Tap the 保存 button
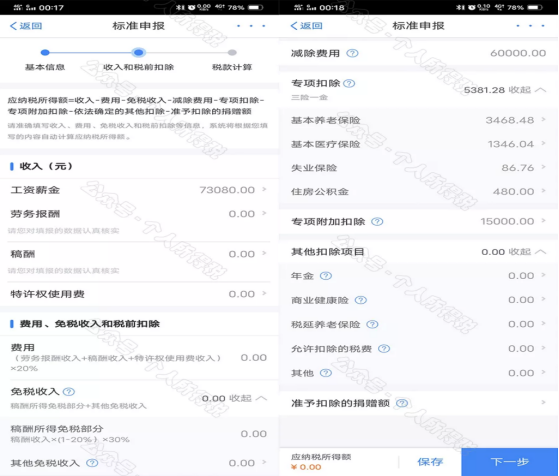The image size is (559, 476). coord(430,462)
